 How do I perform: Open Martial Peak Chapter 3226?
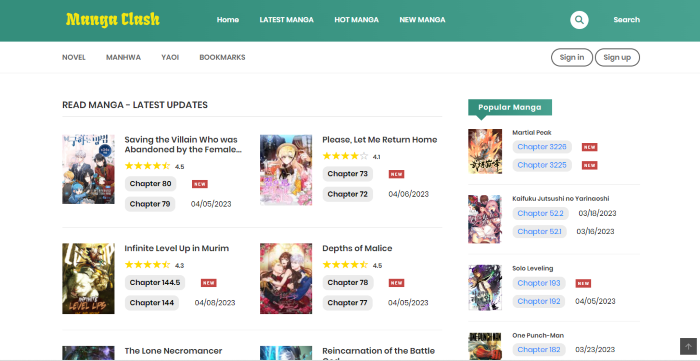click(x=542, y=147)
